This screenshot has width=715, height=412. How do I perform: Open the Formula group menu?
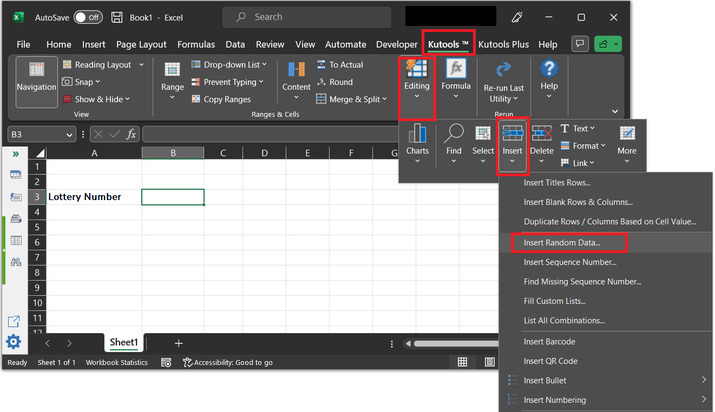(x=456, y=79)
